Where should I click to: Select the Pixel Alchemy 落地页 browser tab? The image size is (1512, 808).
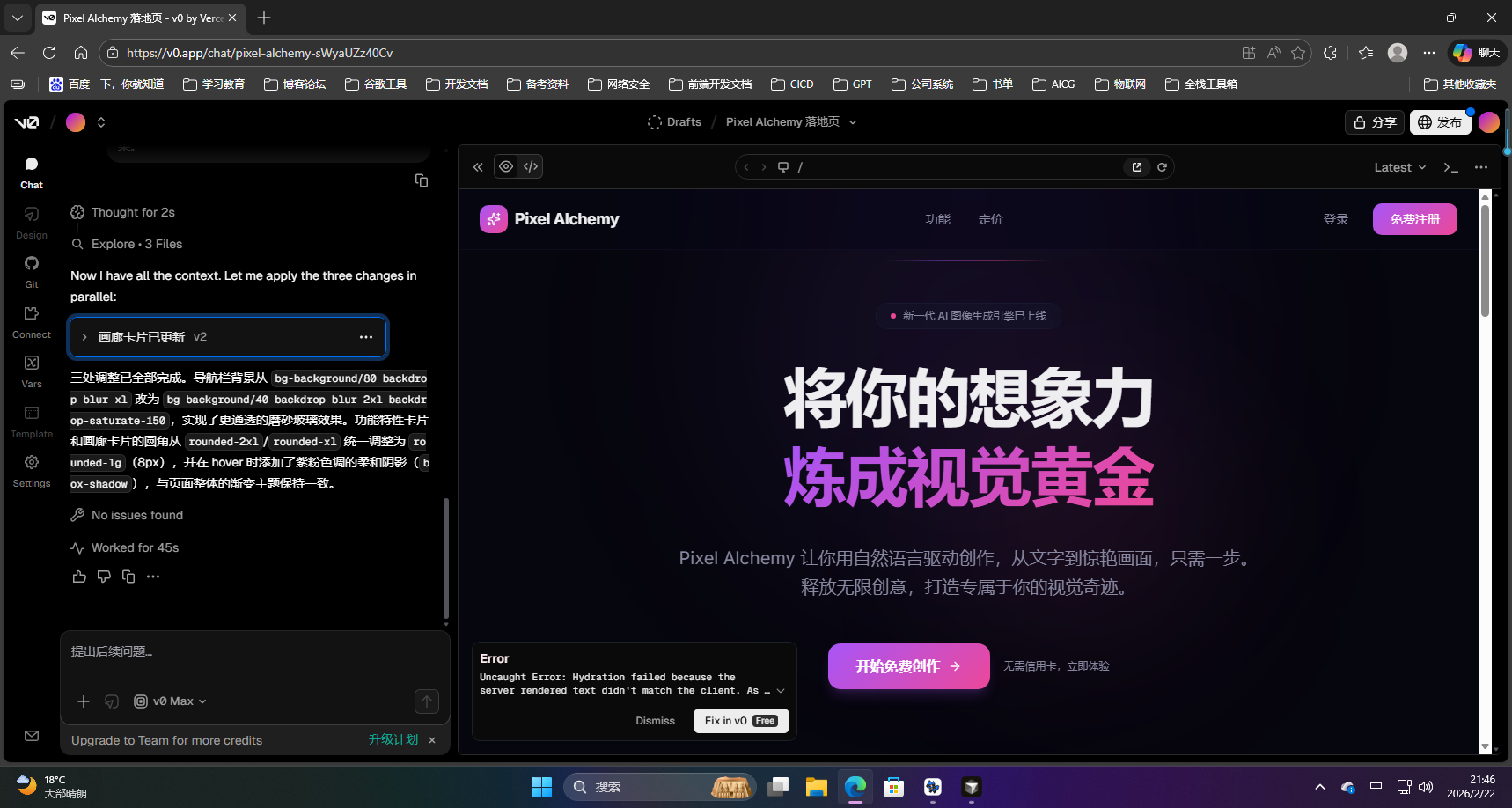point(132,18)
